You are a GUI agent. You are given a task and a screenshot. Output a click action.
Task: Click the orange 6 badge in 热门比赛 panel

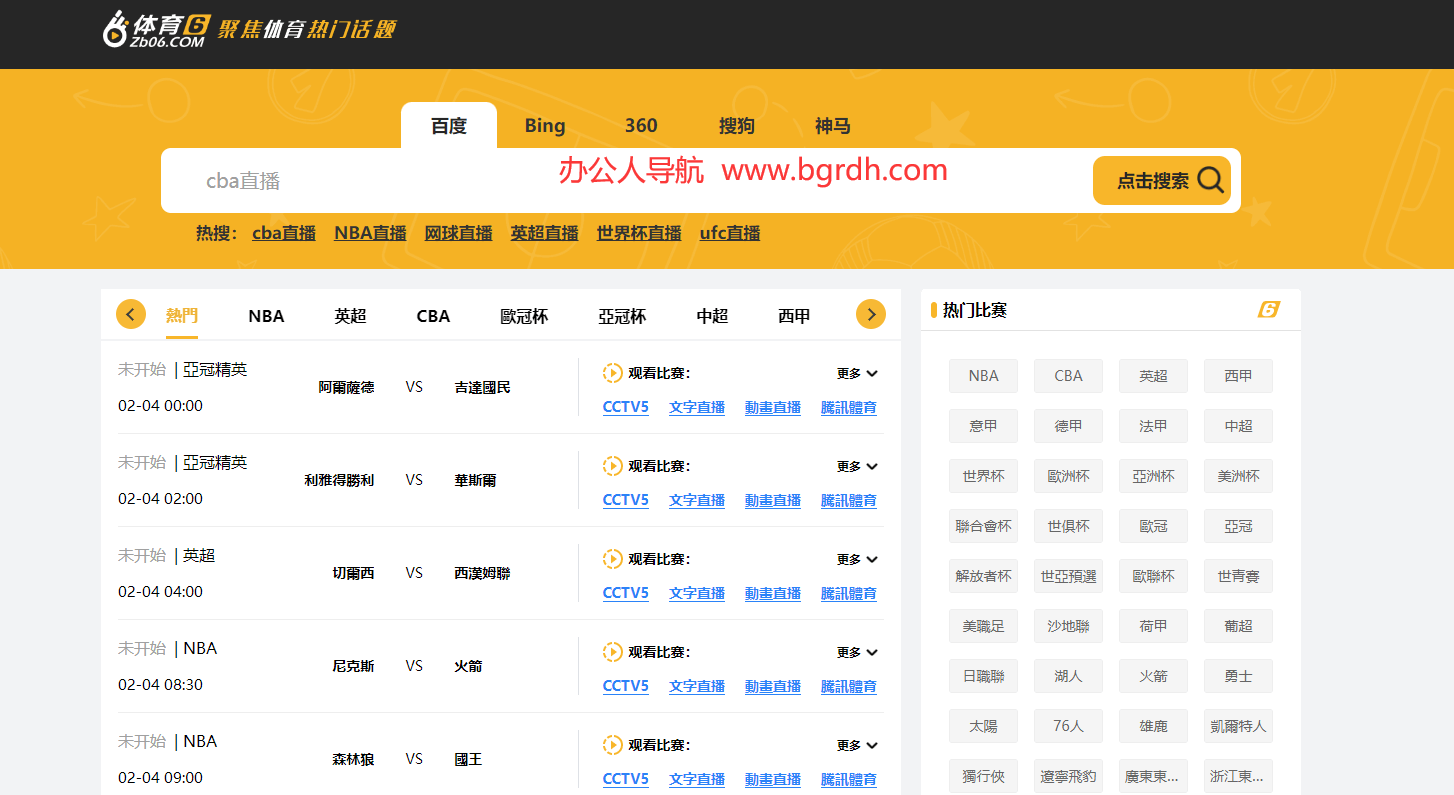coord(1268,310)
